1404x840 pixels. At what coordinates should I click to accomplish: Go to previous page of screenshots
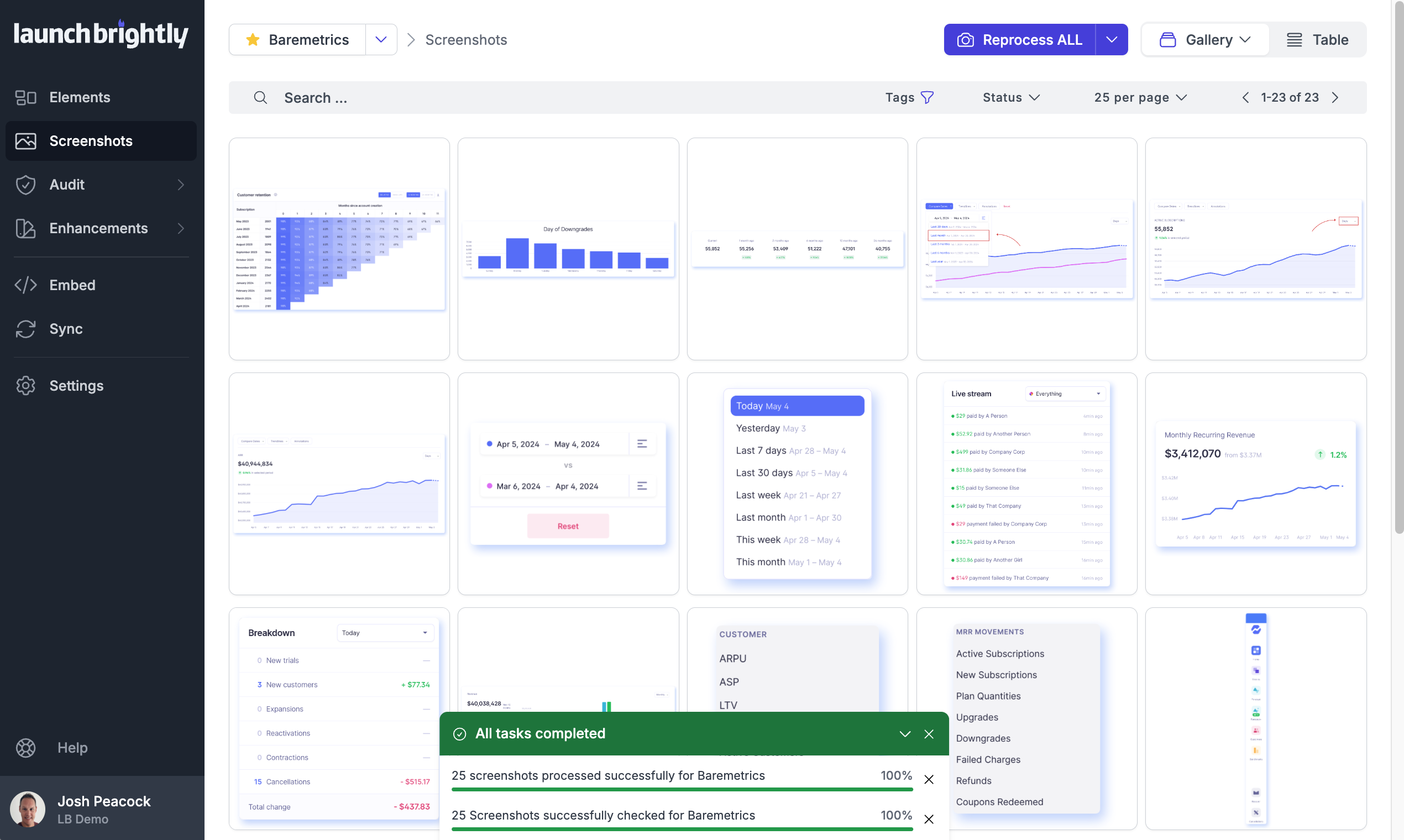pyautogui.click(x=1245, y=97)
